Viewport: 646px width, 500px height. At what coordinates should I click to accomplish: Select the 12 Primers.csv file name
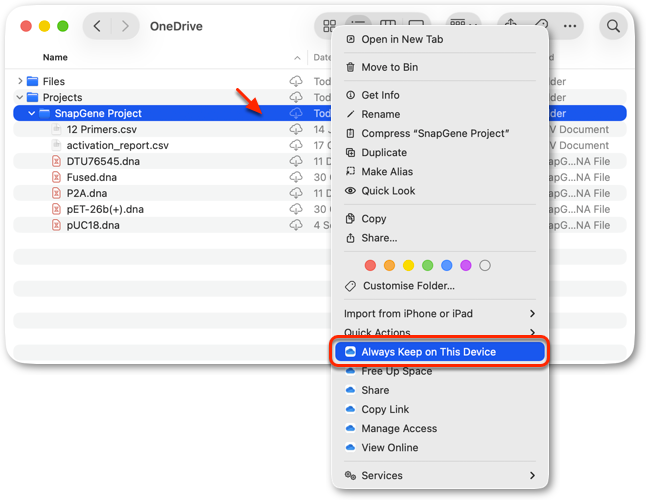(102, 129)
